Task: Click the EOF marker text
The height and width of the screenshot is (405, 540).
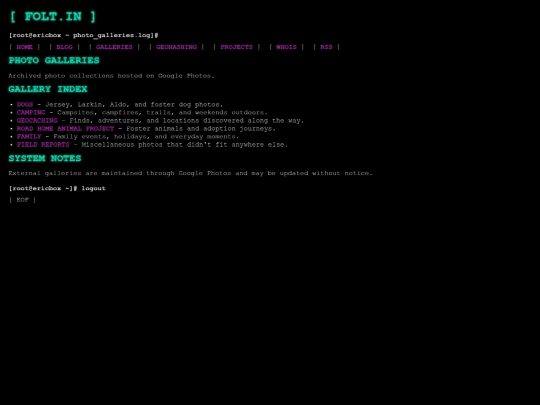Action: click(22, 200)
